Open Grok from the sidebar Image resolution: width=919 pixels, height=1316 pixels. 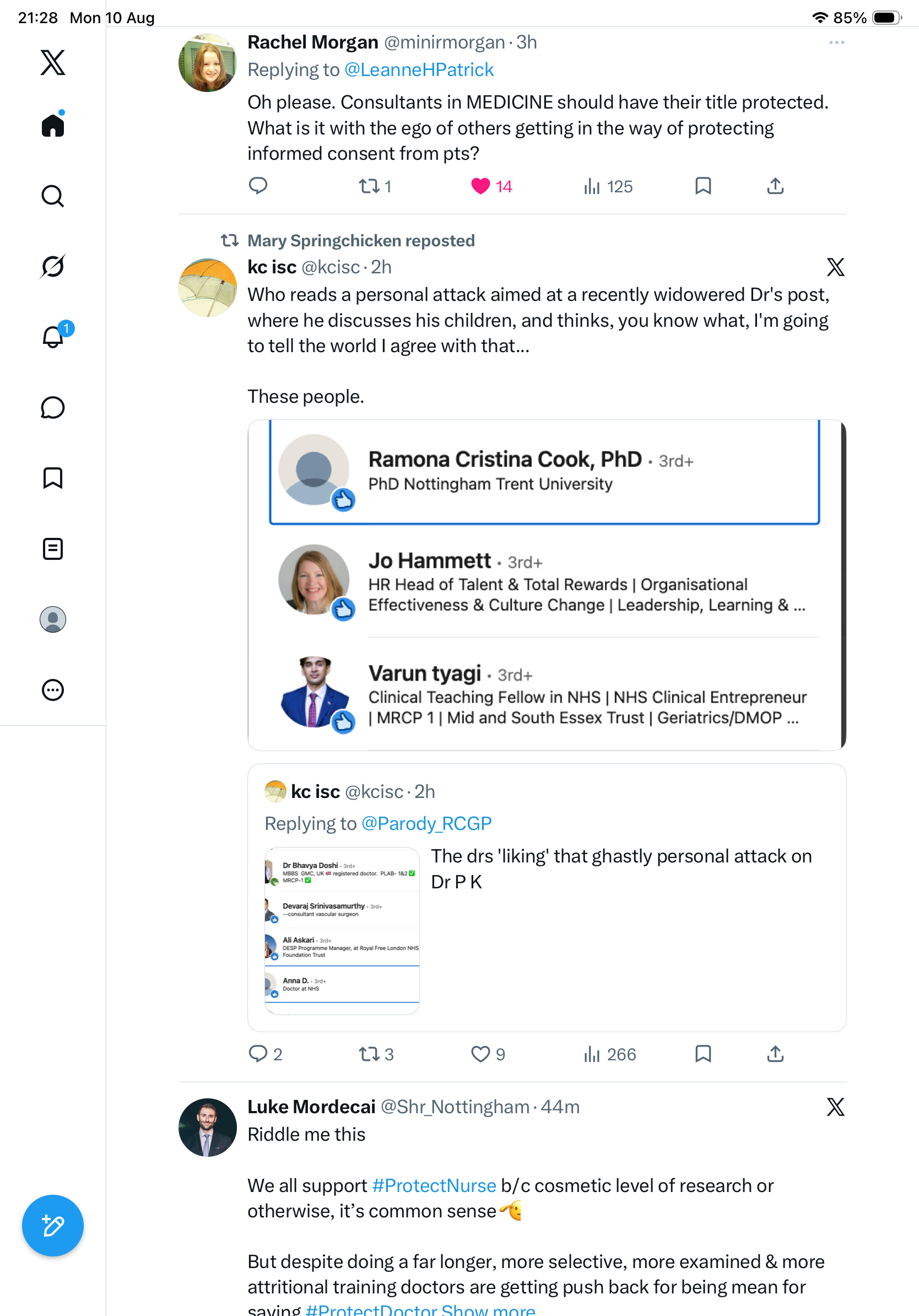pos(53,266)
